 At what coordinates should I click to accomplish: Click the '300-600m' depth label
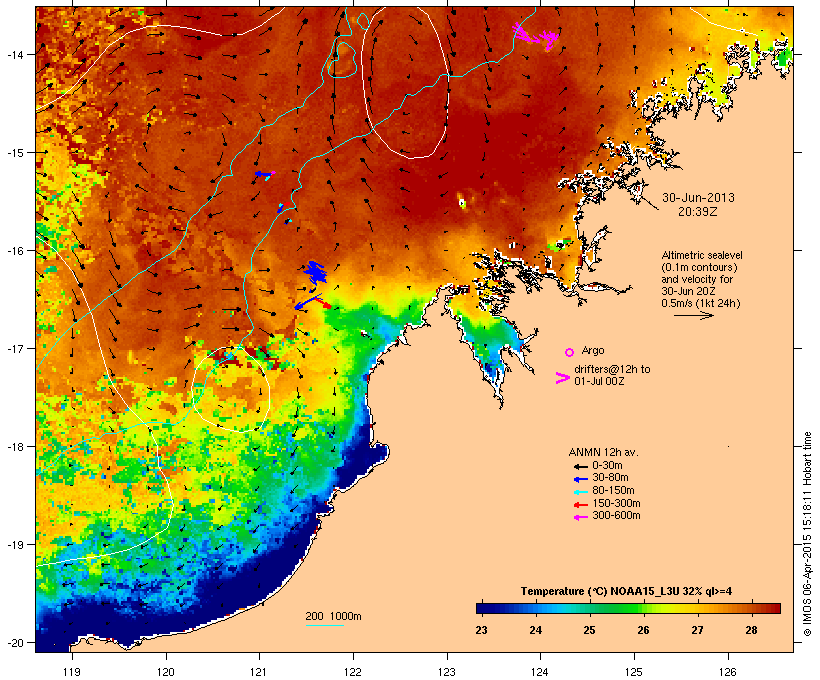pos(616,516)
